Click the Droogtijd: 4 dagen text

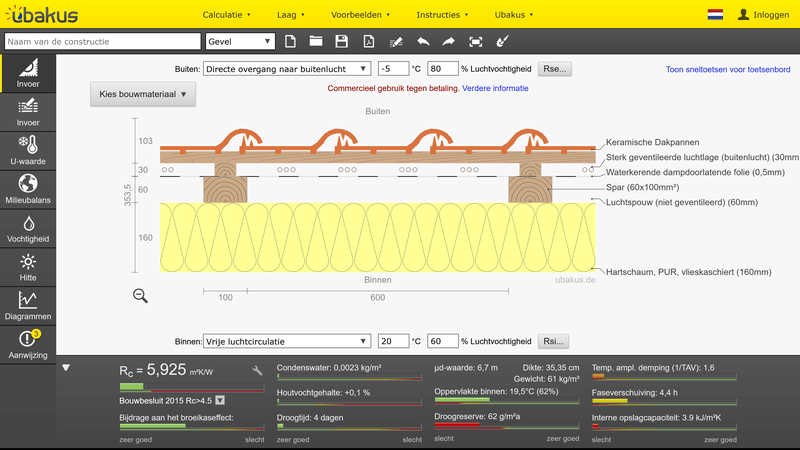310,418
